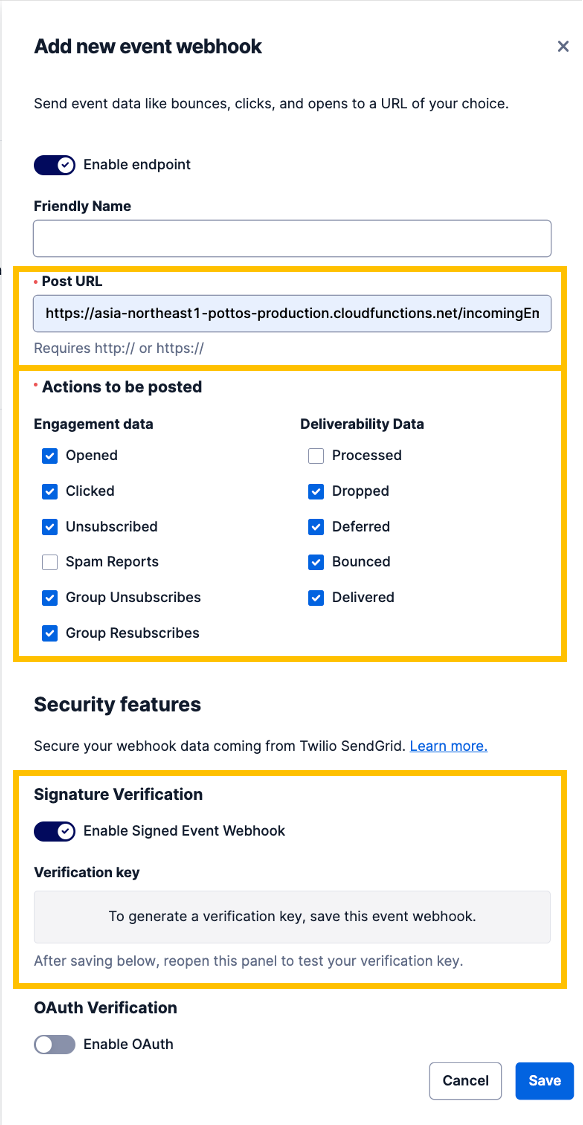Close the Add new event webhook panel
The image size is (583, 1125).
coord(563,47)
